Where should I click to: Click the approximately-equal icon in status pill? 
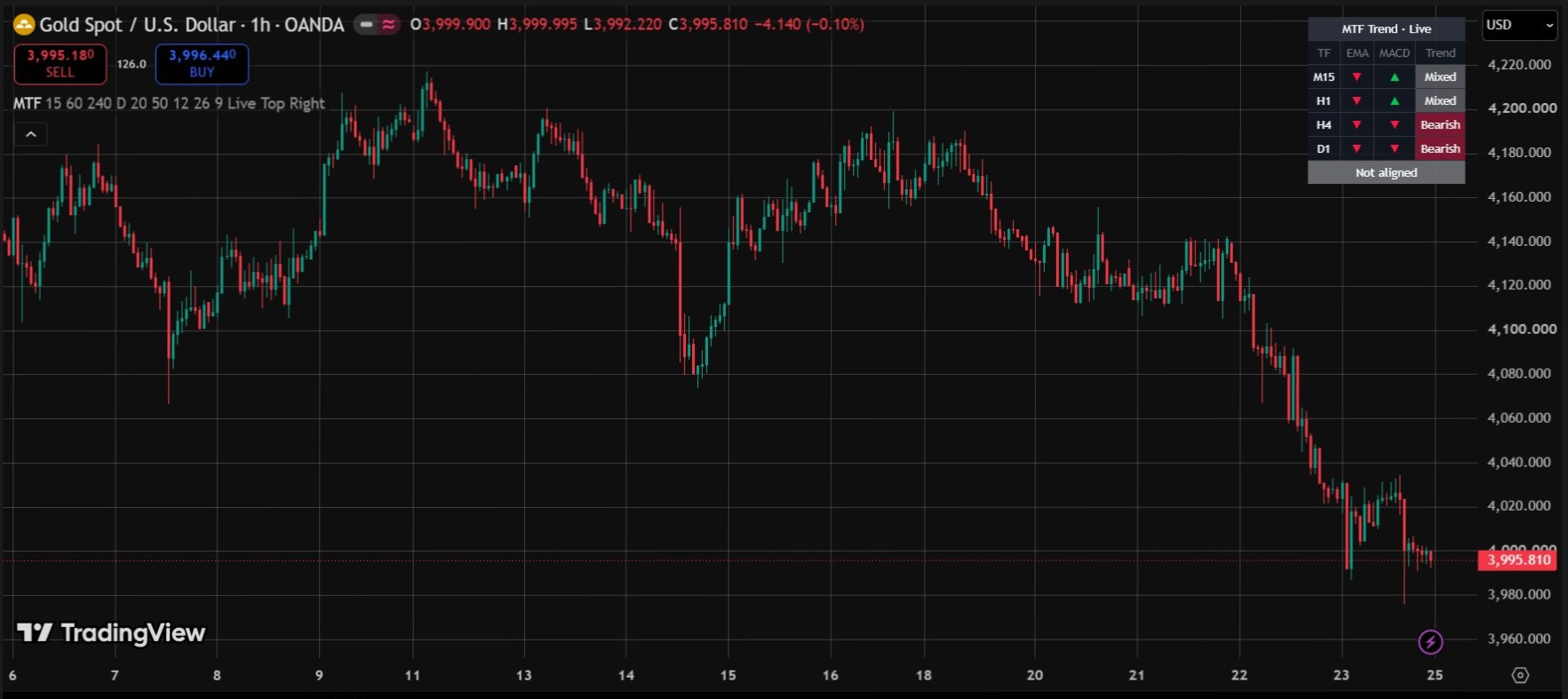click(x=388, y=25)
